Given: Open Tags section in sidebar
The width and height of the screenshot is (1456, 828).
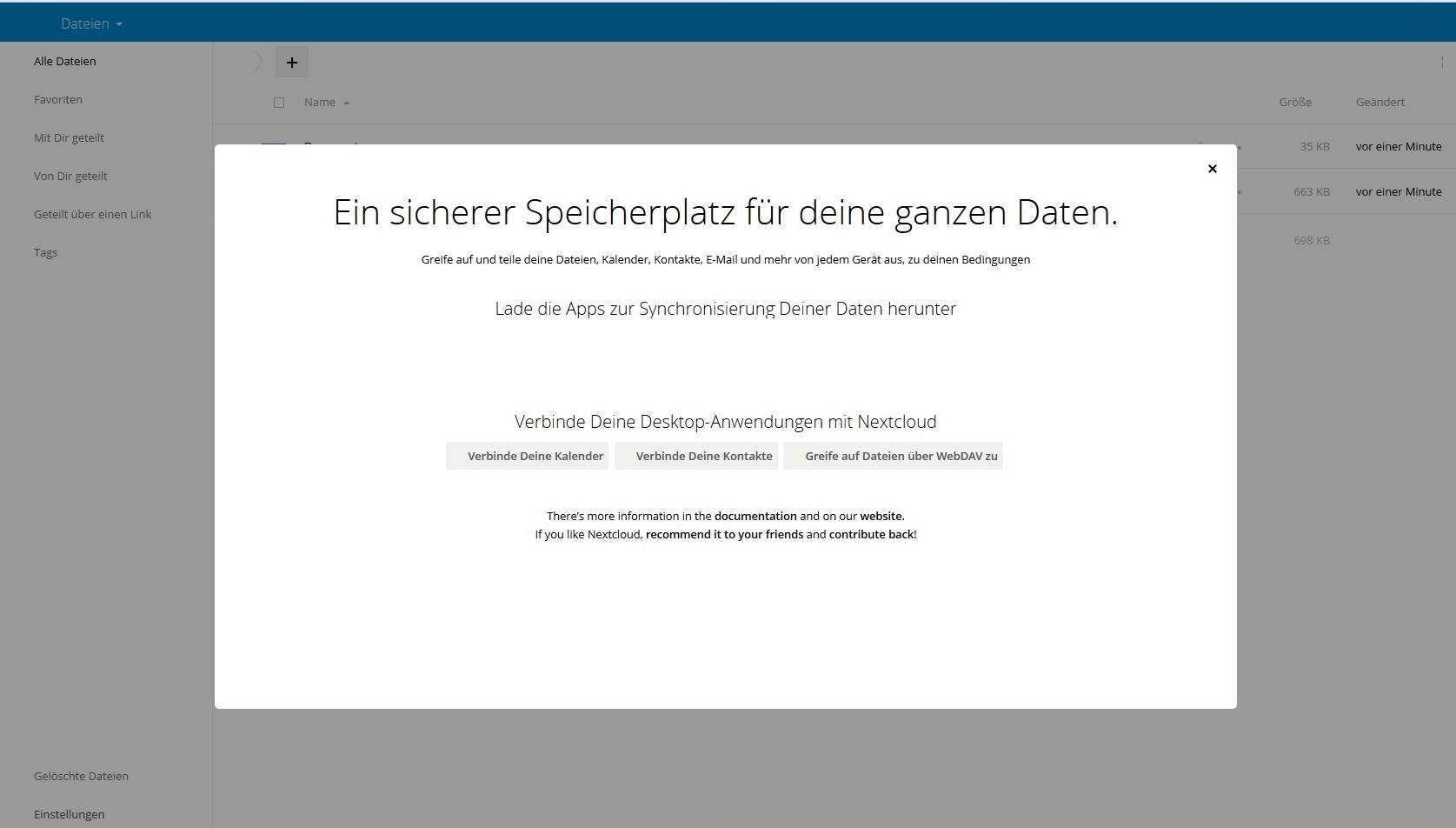Looking at the screenshot, I should (45, 252).
